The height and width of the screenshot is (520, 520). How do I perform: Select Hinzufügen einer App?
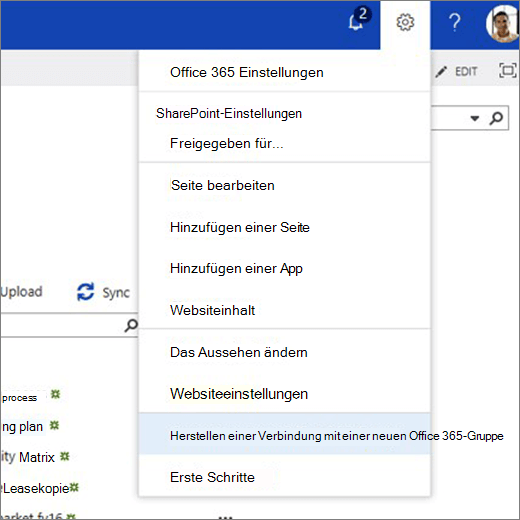(x=236, y=269)
